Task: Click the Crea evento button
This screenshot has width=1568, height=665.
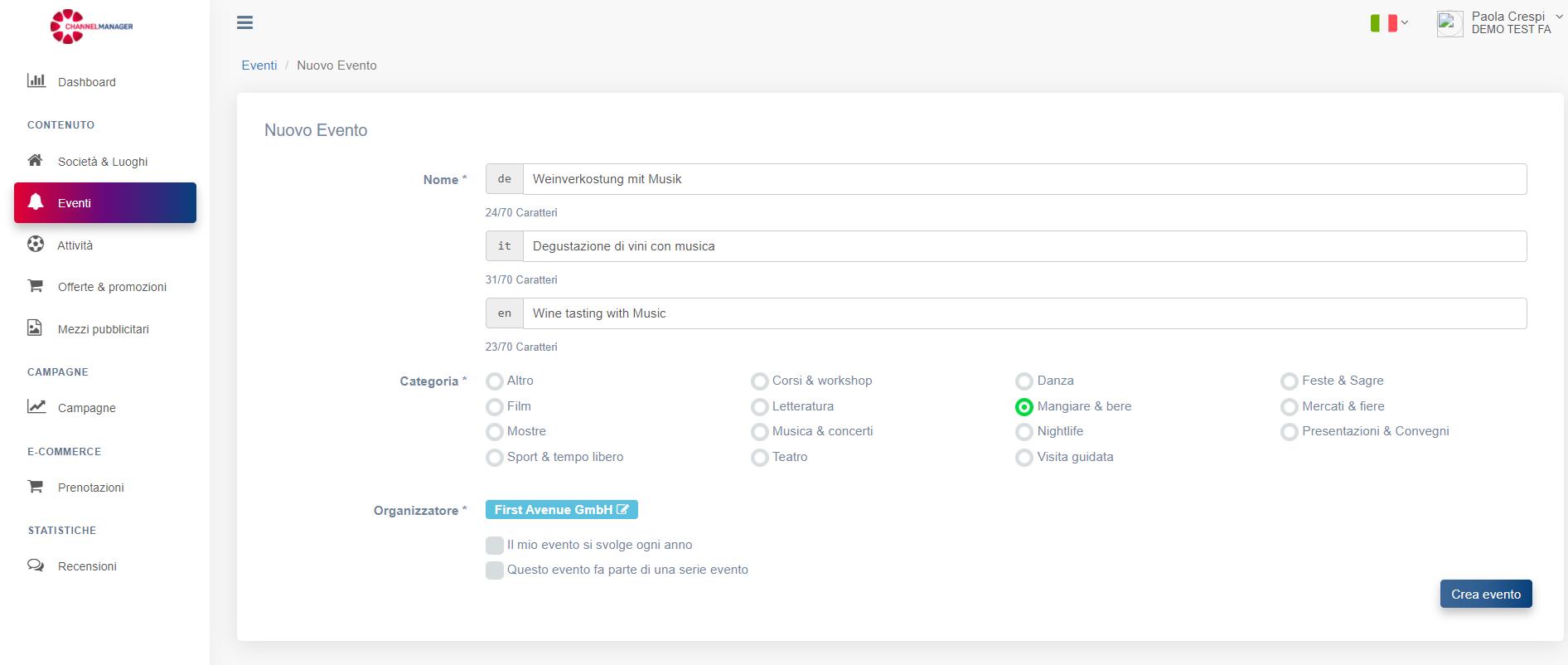Action: 1485,594
